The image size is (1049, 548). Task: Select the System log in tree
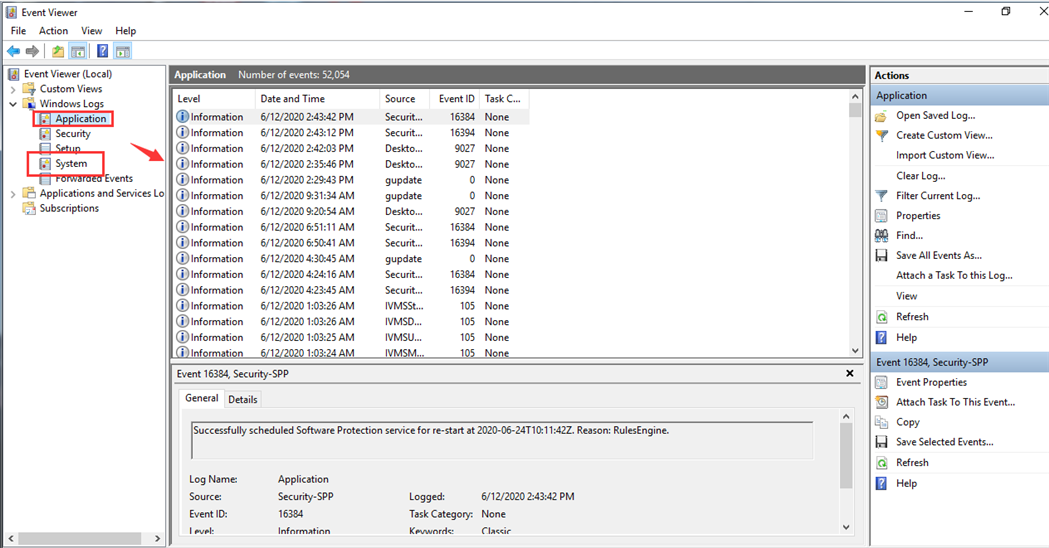pyautogui.click(x=71, y=163)
